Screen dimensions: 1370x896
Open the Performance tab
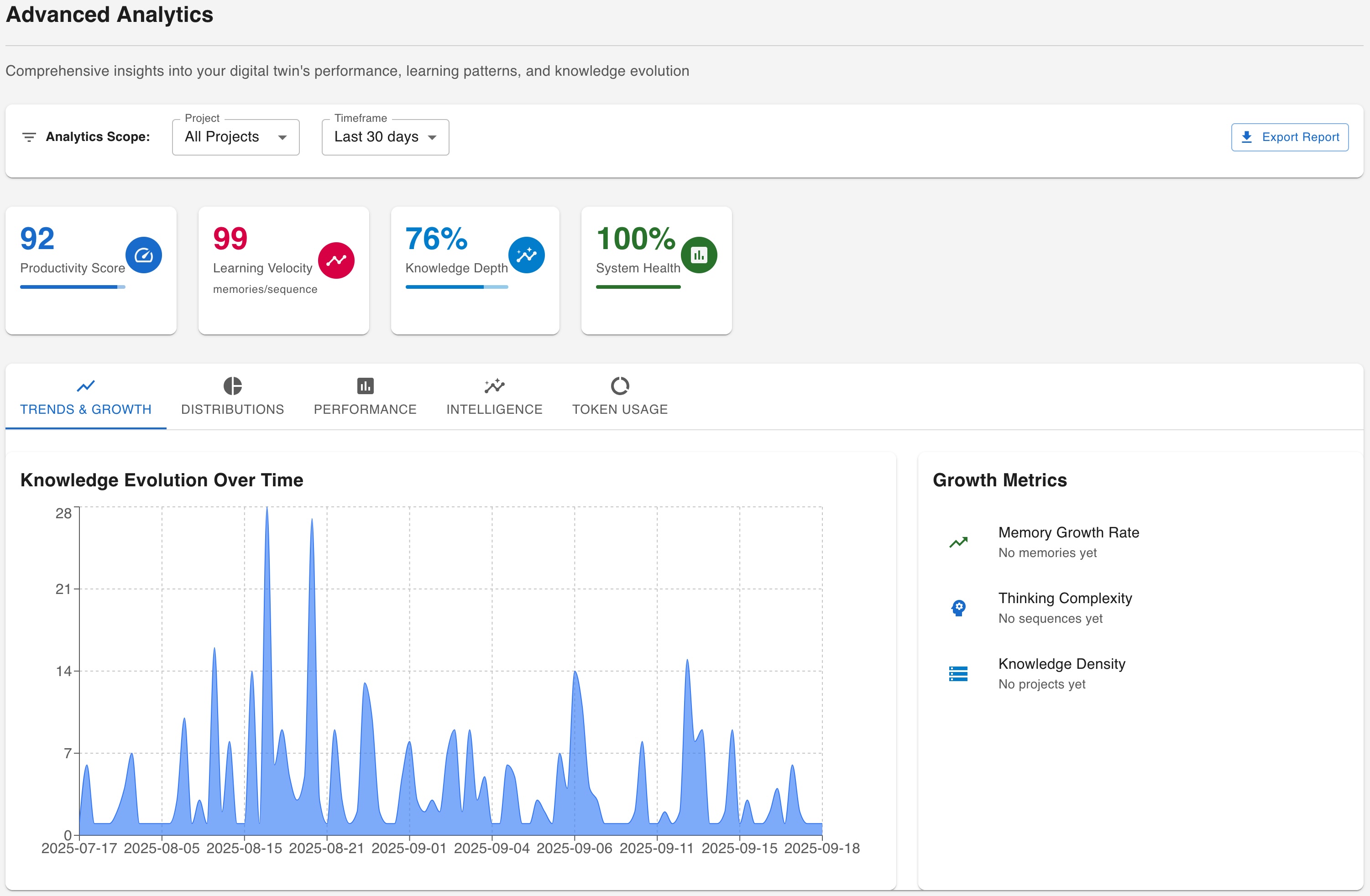tap(365, 396)
